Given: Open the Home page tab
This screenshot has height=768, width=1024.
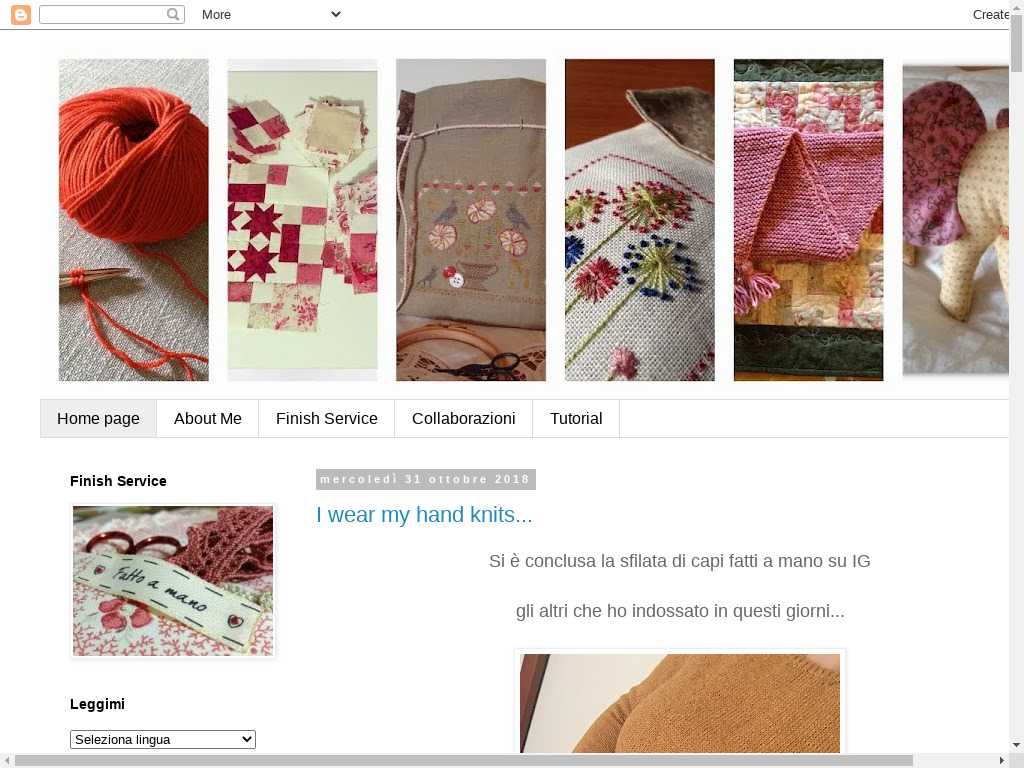Looking at the screenshot, I should click(99, 419).
